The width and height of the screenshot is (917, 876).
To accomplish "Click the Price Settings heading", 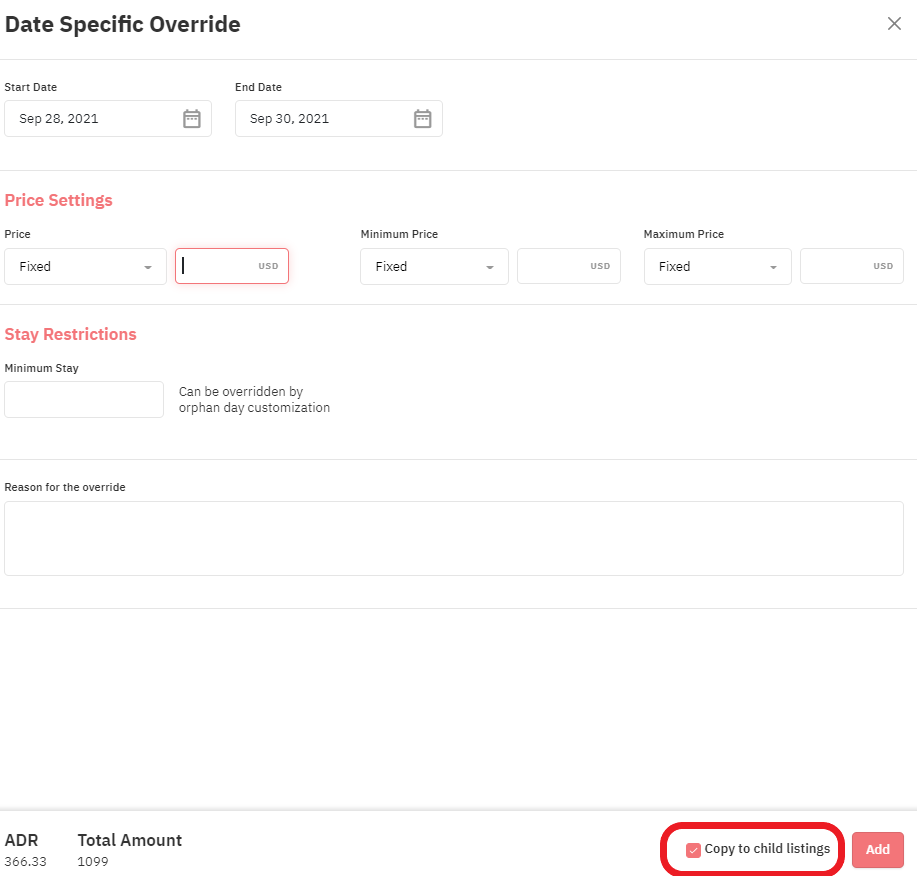I will tap(58, 201).
